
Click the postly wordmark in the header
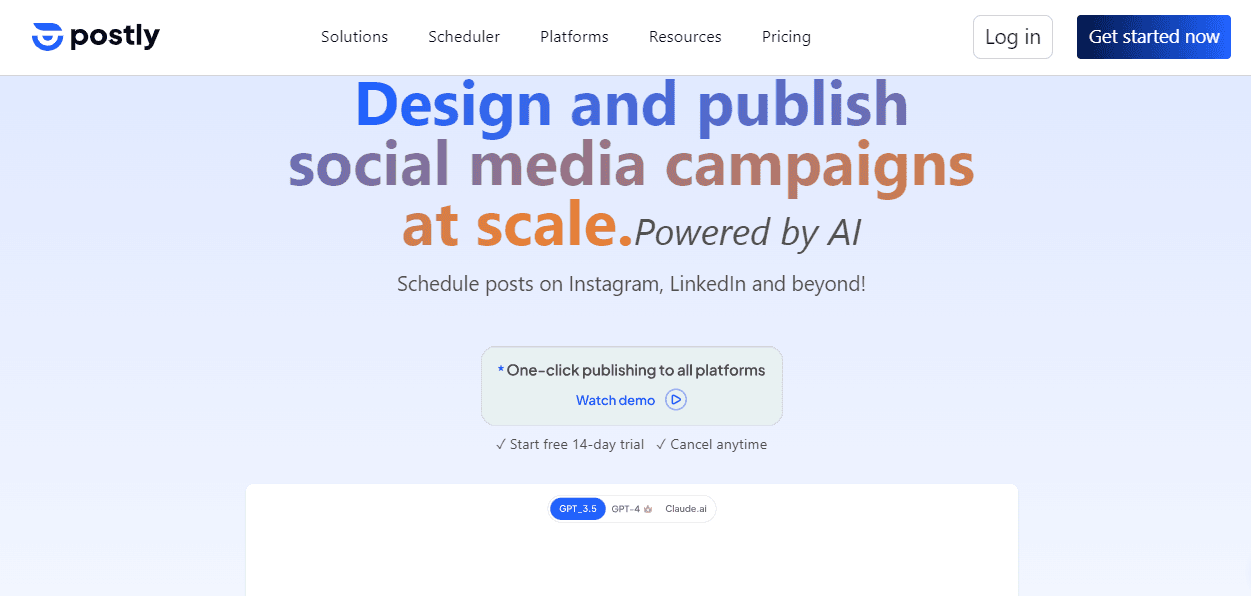[115, 37]
